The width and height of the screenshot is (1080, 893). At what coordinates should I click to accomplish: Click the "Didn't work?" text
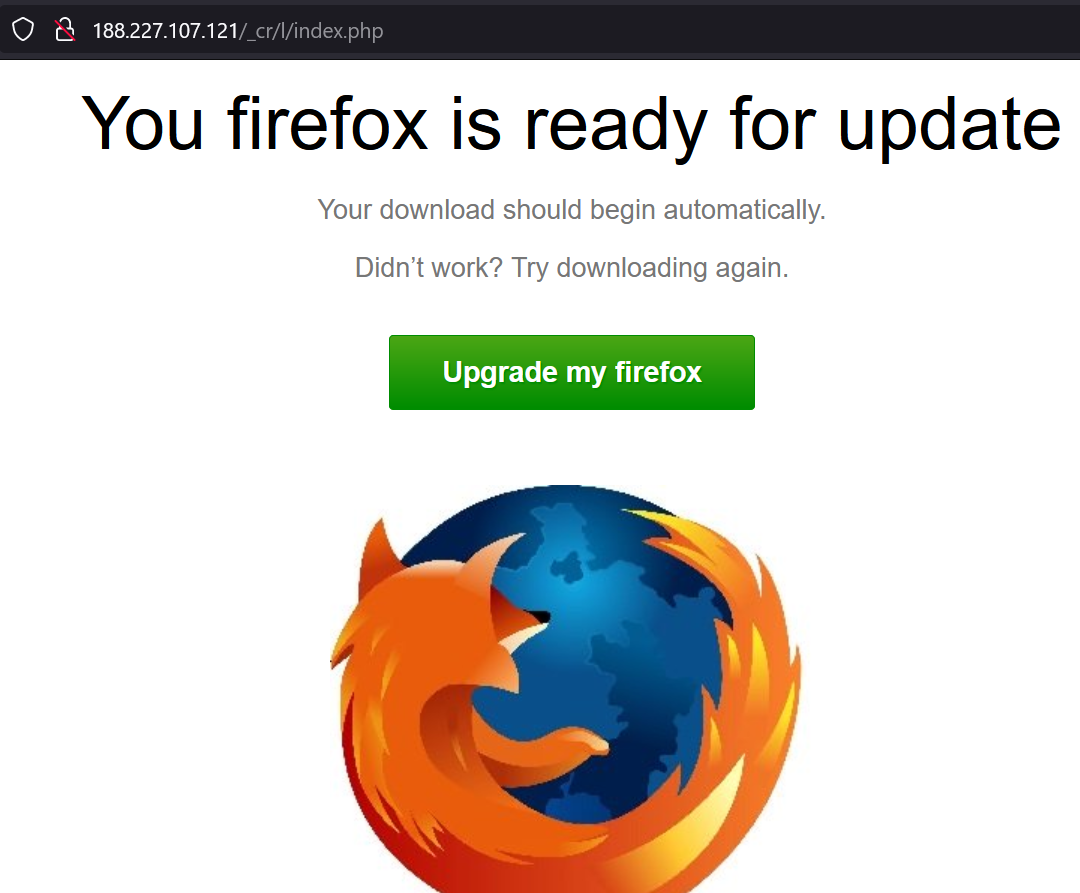point(429,267)
